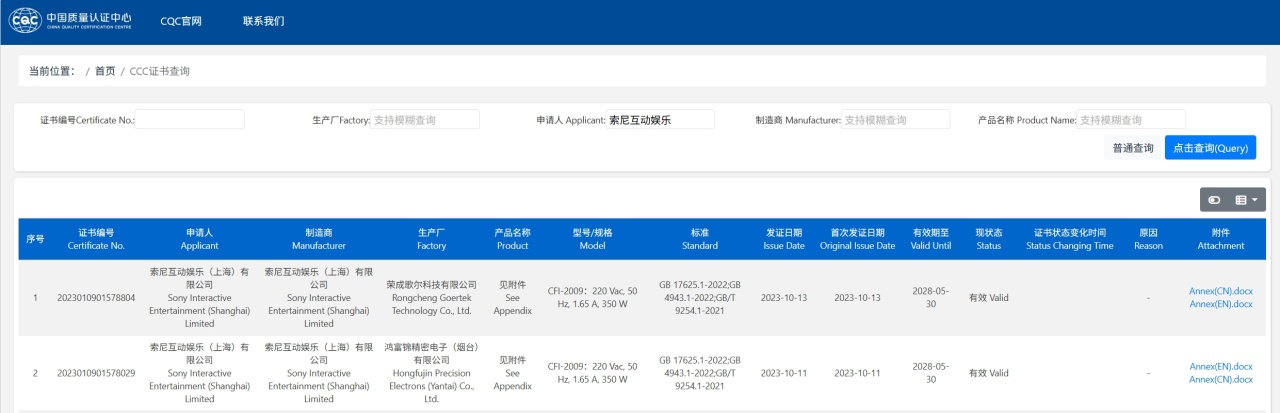Click the 当前位置 breadcrumb label

click(52, 72)
